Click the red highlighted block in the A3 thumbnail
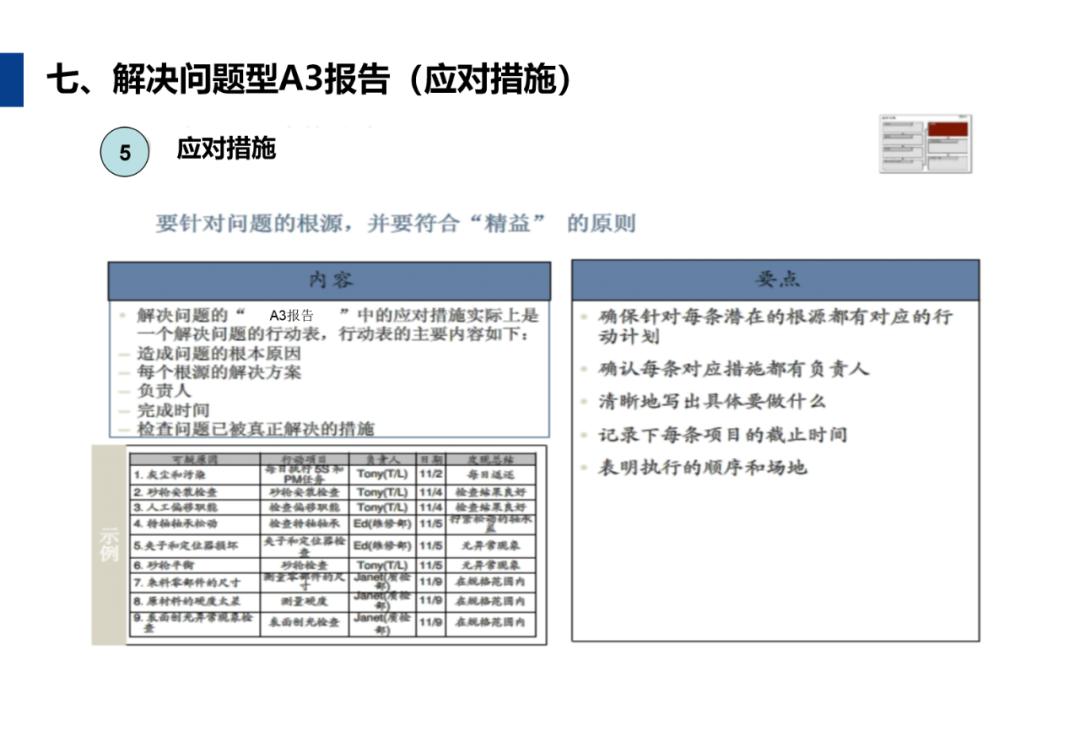1080x748 pixels. point(947,129)
